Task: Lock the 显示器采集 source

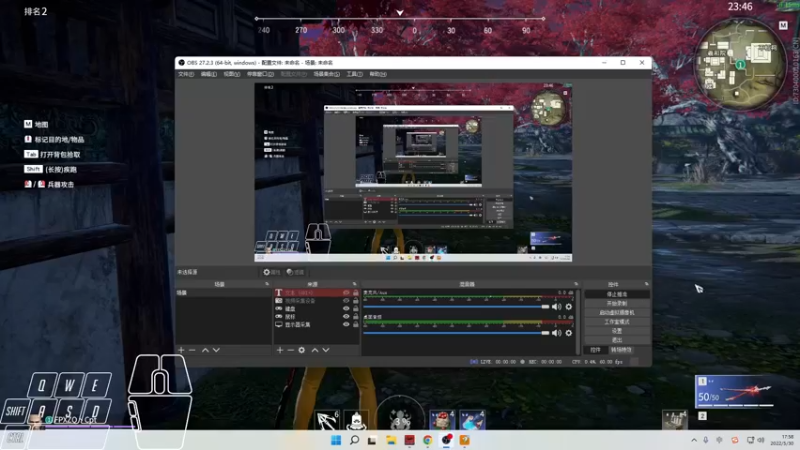Action: tap(356, 324)
